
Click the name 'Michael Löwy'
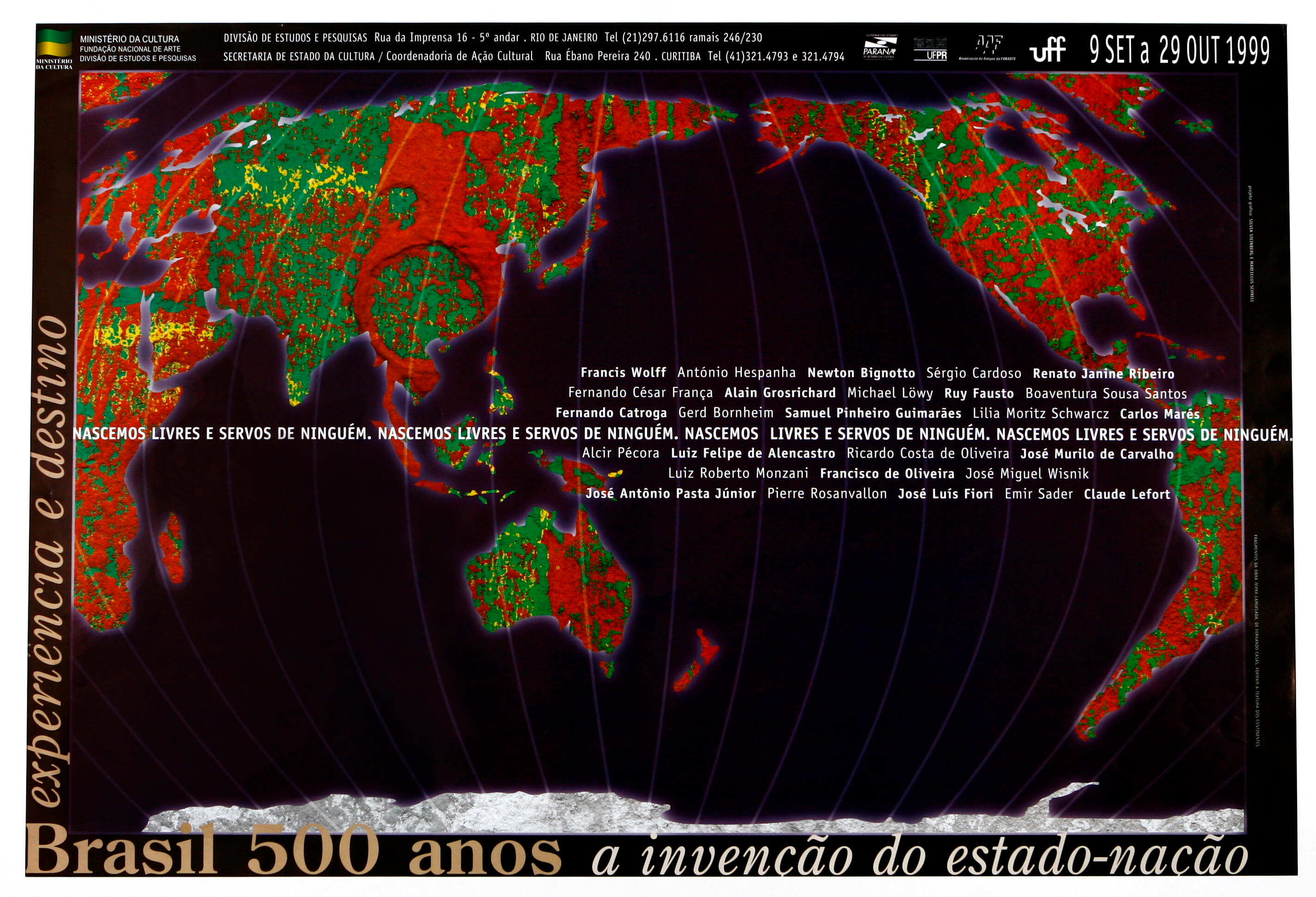[890, 394]
